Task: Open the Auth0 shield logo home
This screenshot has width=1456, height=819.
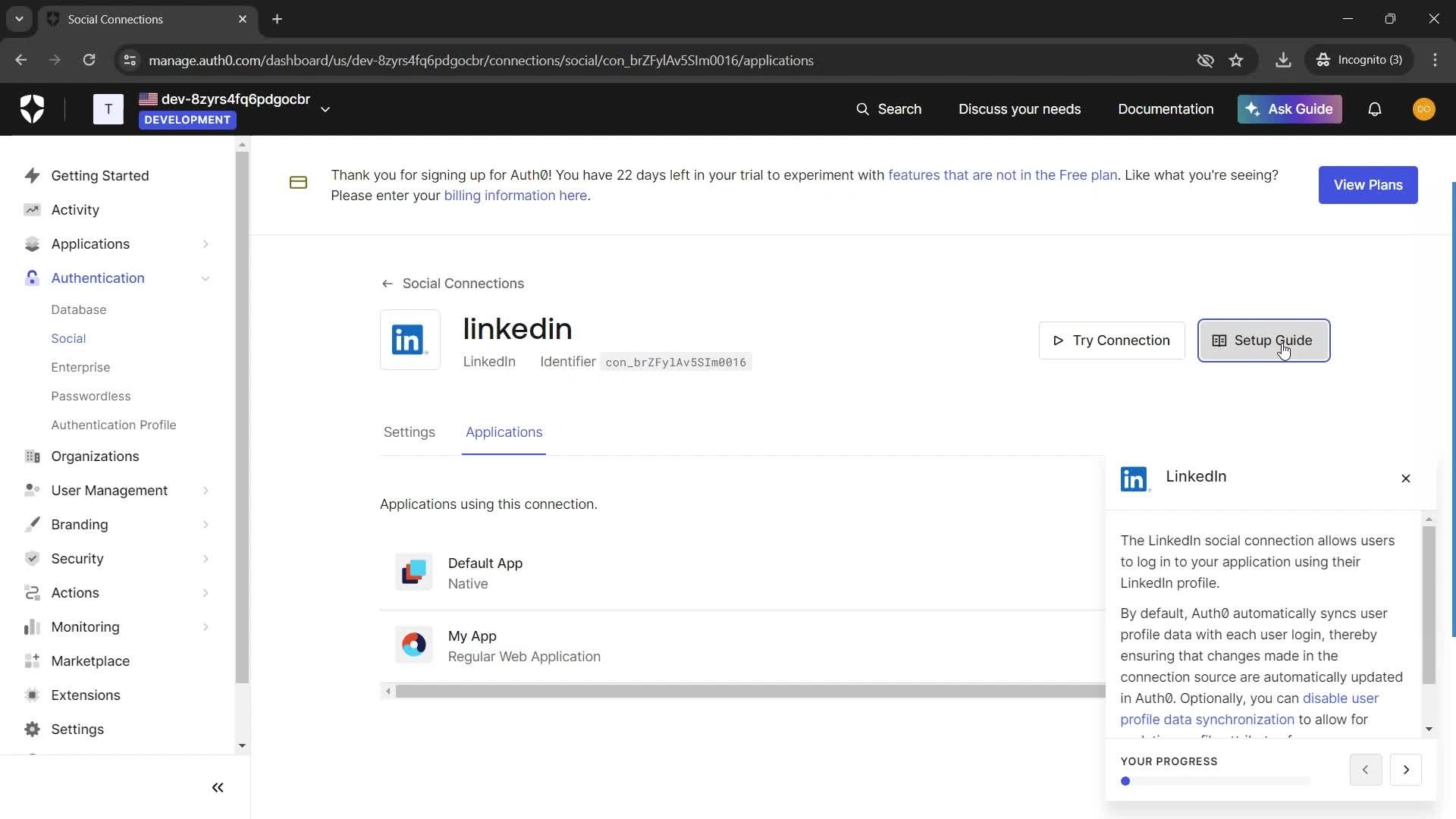Action: click(x=32, y=109)
